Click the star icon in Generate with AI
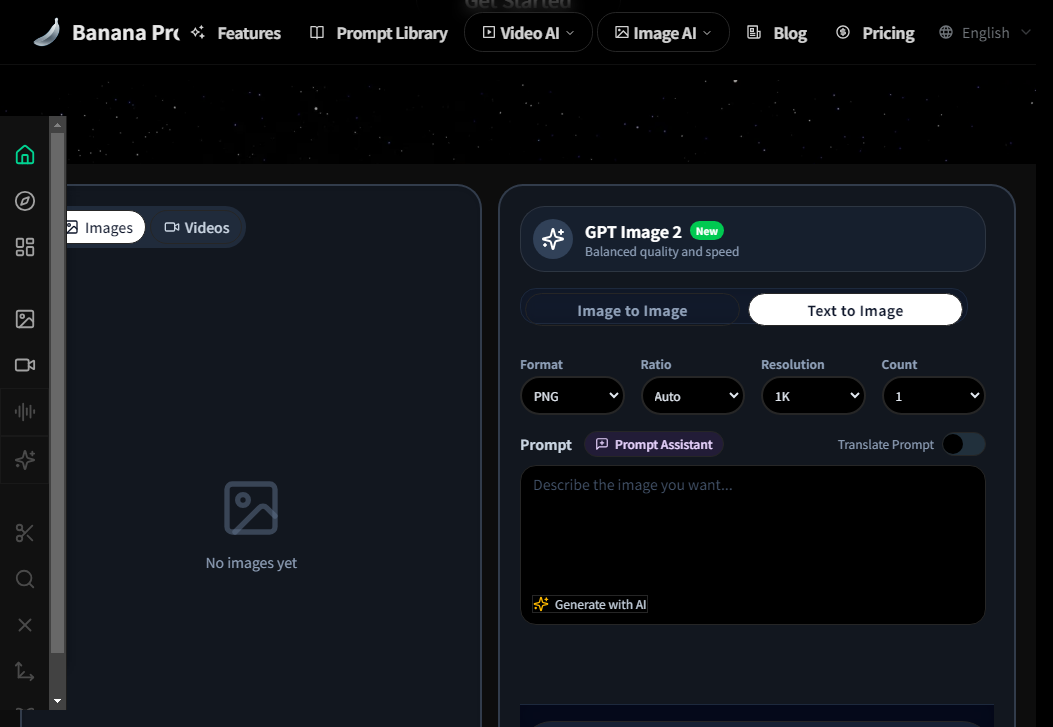The image size is (1053, 727). [541, 604]
